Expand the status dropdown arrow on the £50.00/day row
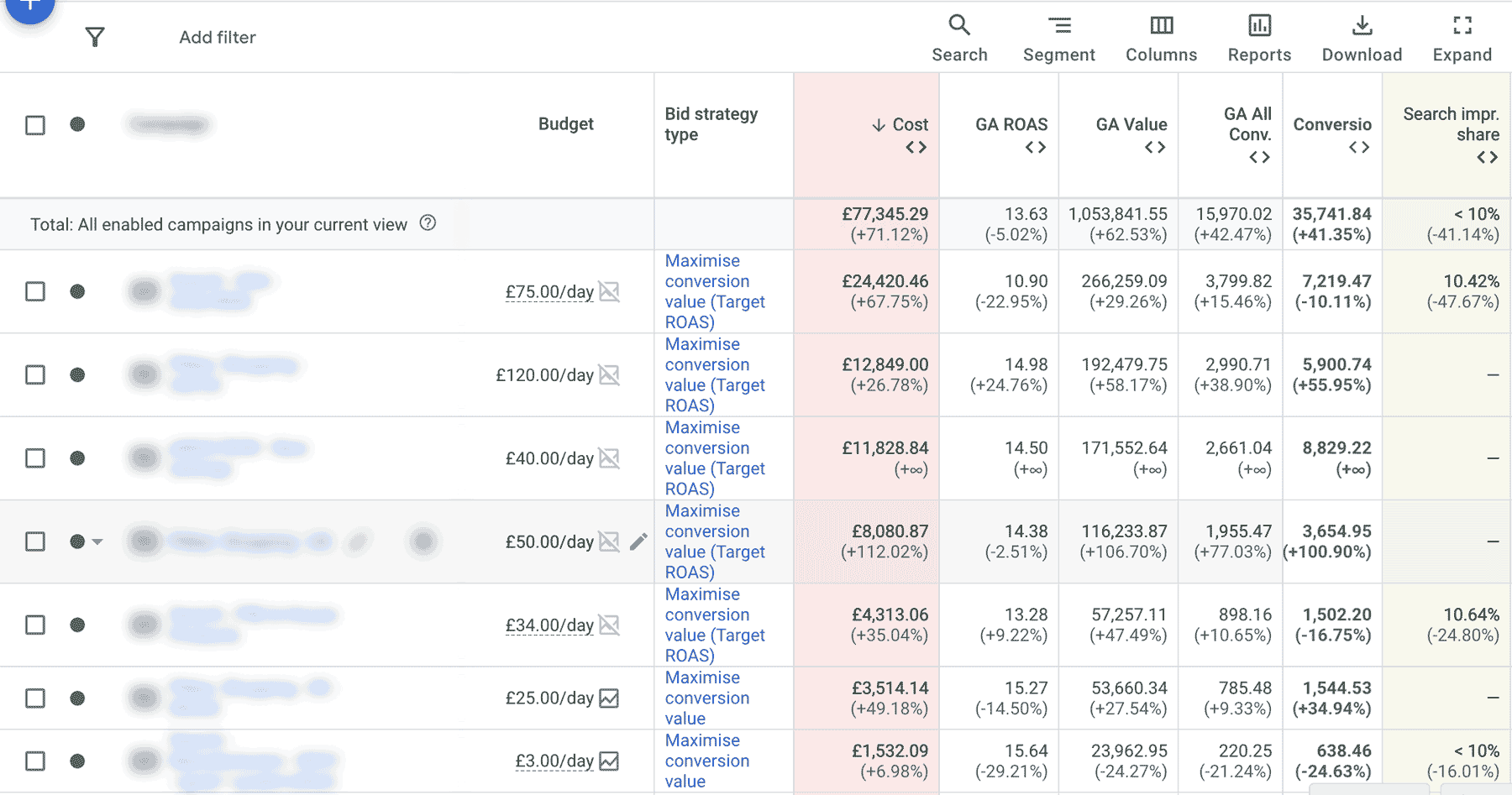The height and width of the screenshot is (795, 1512). pos(96,541)
